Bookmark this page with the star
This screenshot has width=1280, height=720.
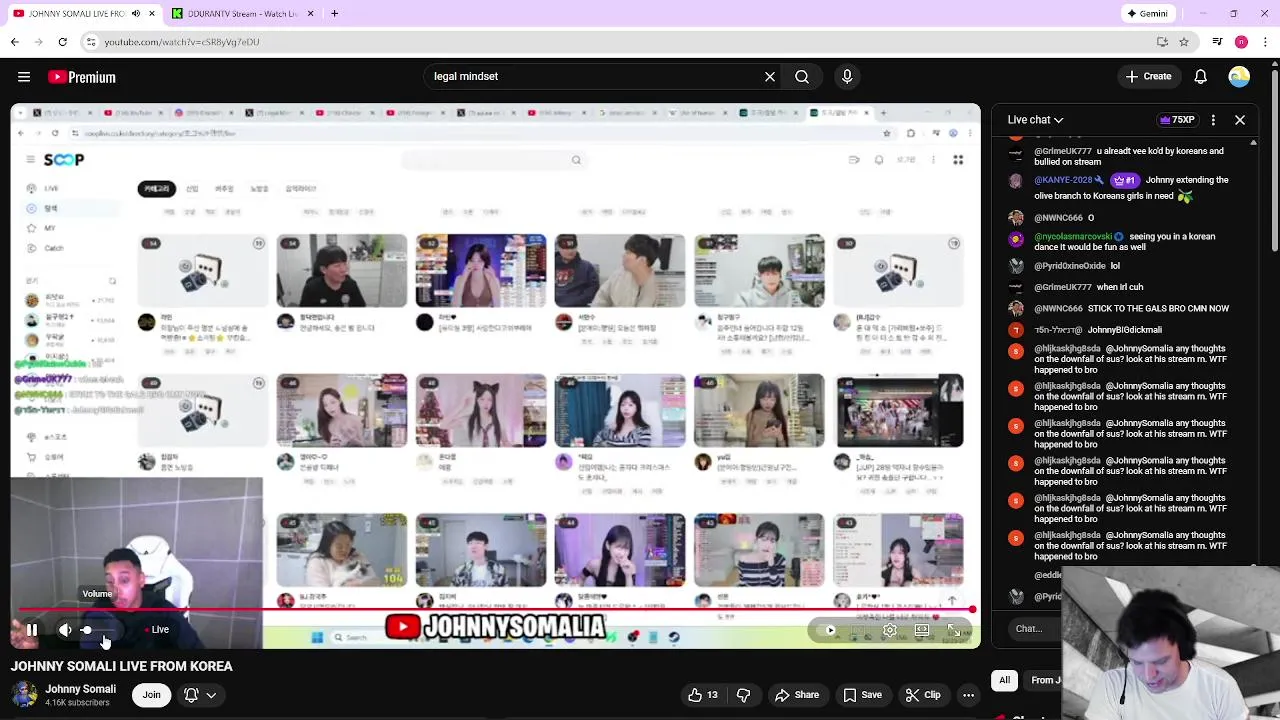[1184, 42]
